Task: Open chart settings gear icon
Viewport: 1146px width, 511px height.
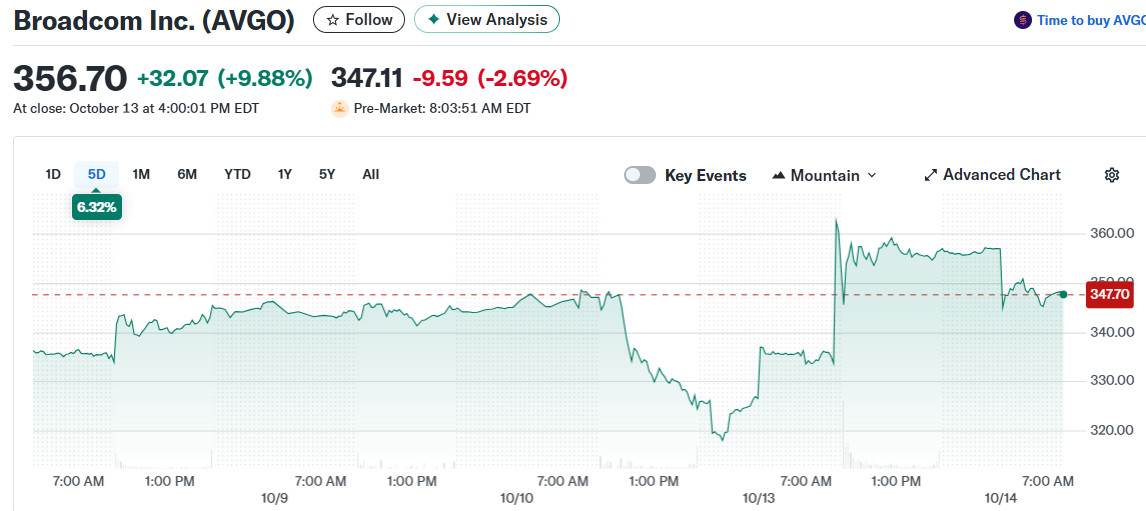Action: (x=1111, y=175)
